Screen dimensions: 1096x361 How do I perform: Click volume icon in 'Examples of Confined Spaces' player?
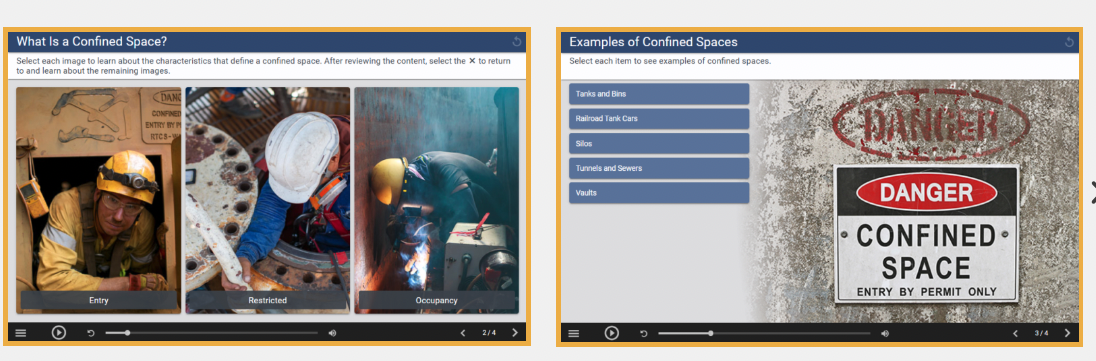click(x=885, y=333)
